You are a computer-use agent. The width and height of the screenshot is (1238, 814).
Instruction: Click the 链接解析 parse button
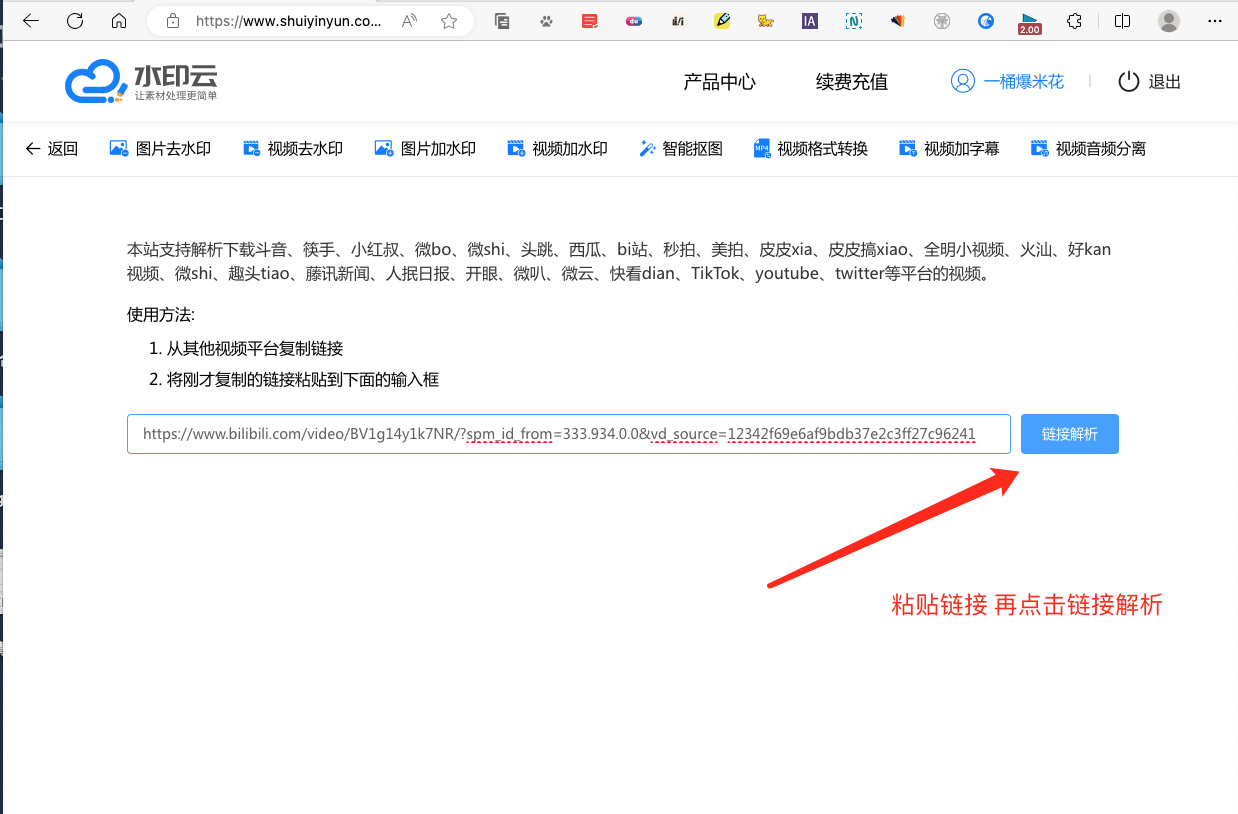[1069, 434]
